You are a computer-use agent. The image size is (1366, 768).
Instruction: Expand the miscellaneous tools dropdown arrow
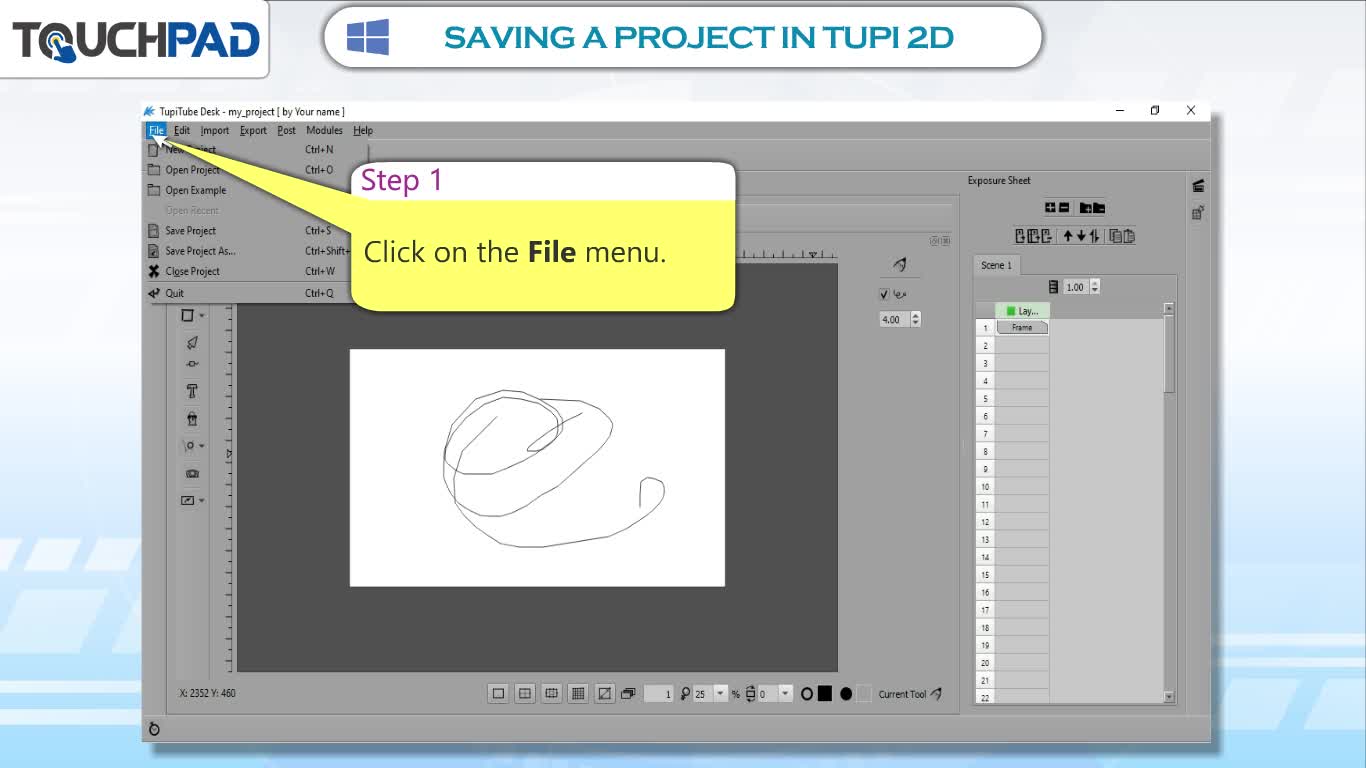click(202, 501)
